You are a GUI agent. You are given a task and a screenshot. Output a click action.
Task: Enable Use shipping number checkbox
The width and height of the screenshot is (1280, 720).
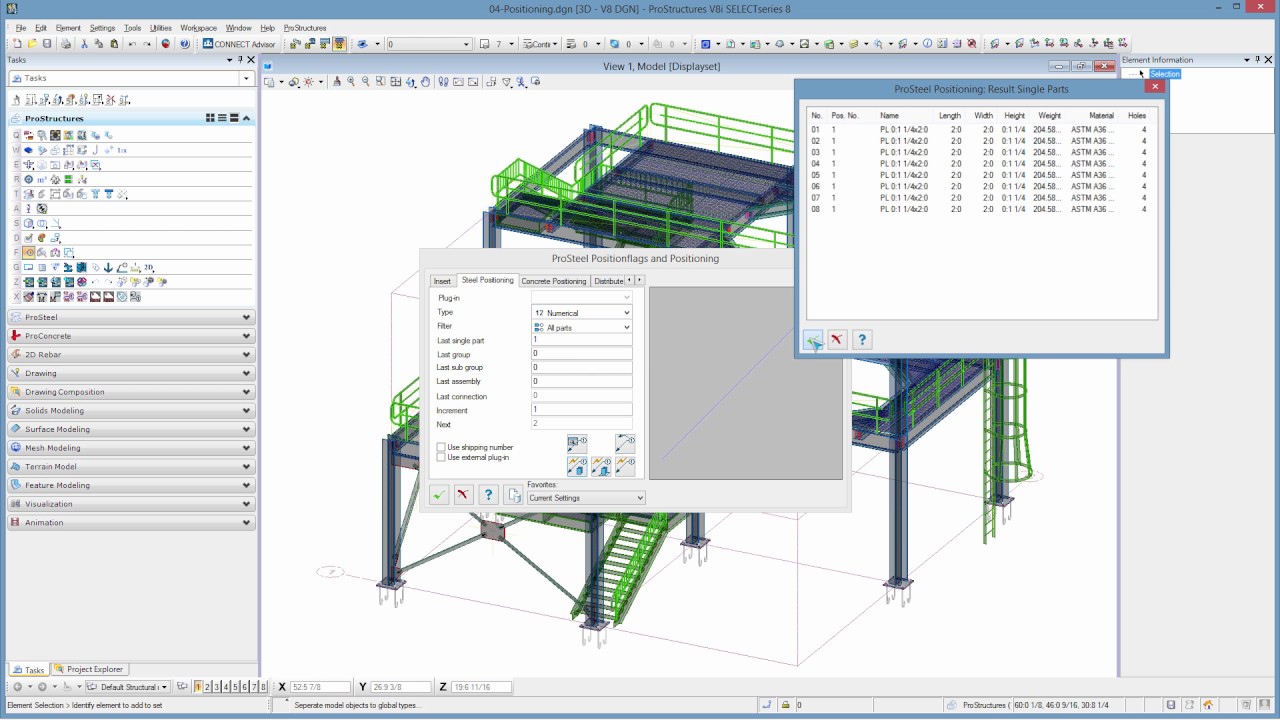click(441, 447)
